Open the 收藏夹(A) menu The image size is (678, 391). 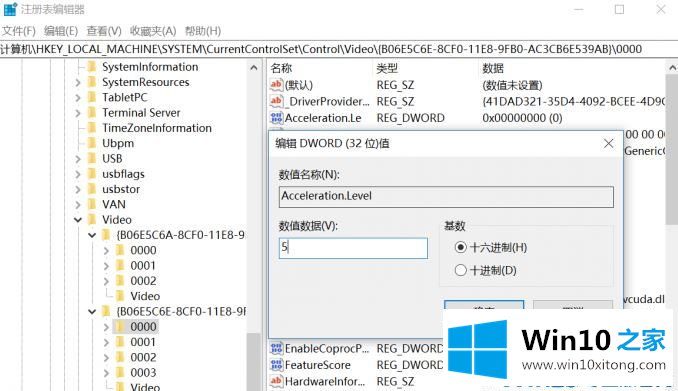[x=153, y=31]
